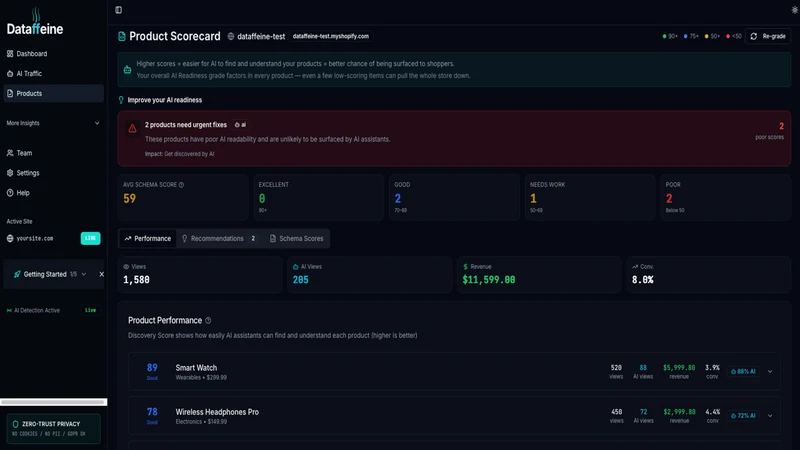Viewport: 800px width, 450px height.
Task: Click the Zero-Trust Privacy badge
Action: [x=53, y=429]
